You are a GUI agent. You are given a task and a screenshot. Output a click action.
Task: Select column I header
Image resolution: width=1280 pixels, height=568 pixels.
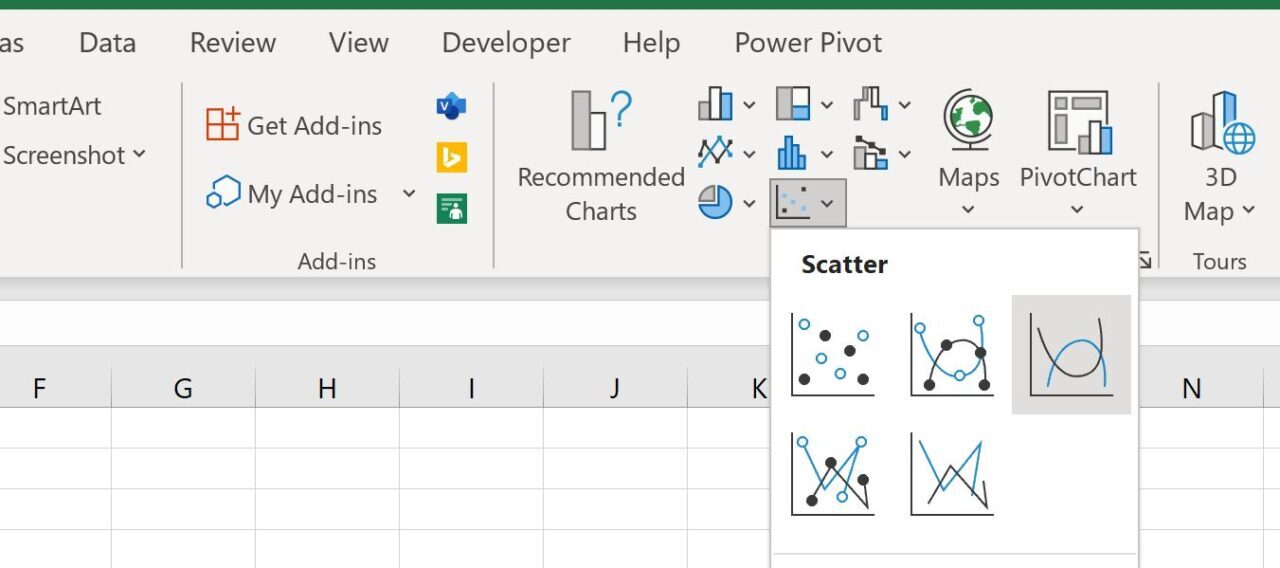pyautogui.click(x=471, y=388)
